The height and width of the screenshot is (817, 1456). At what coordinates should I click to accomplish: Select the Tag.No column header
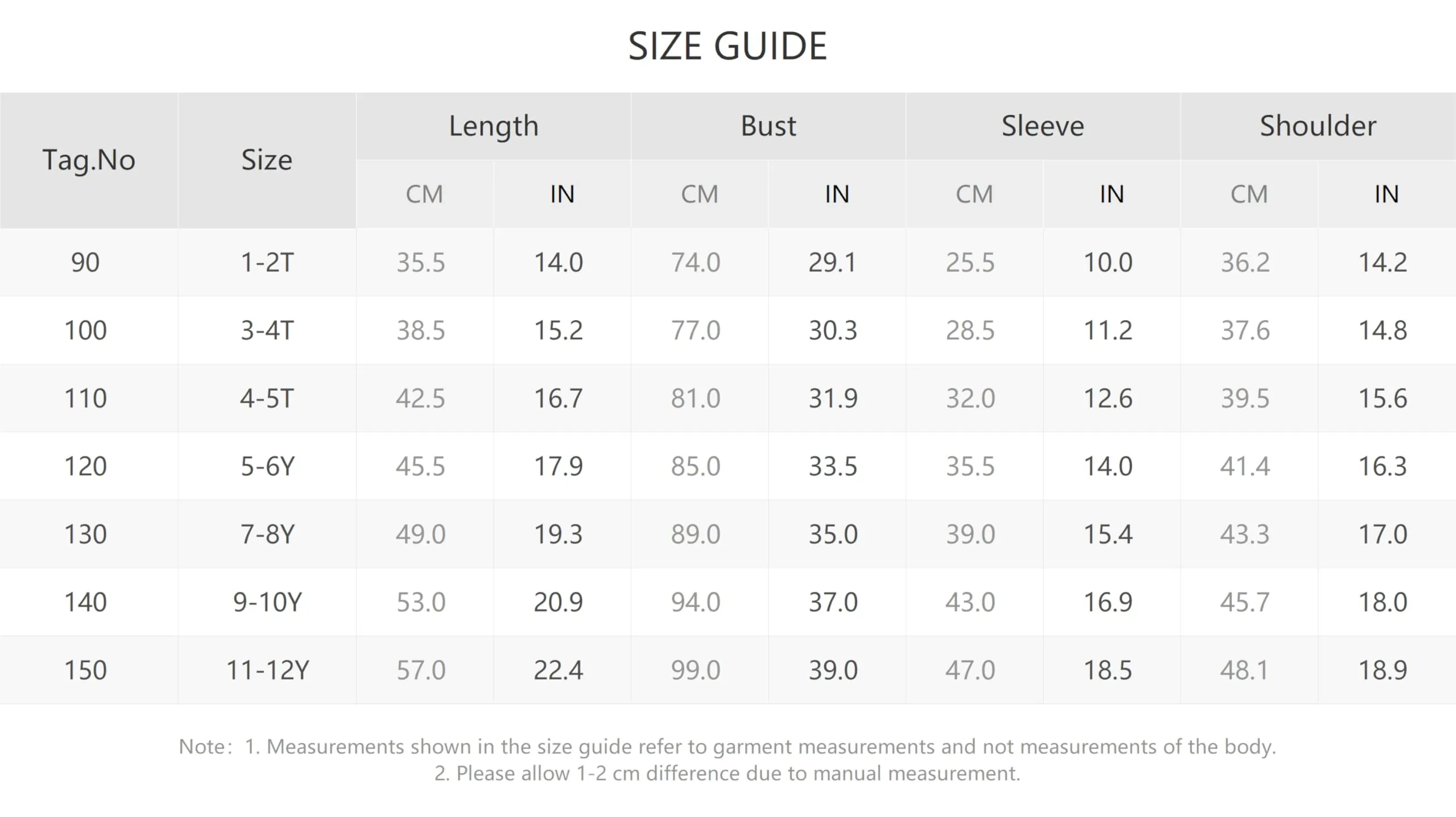[x=89, y=160]
